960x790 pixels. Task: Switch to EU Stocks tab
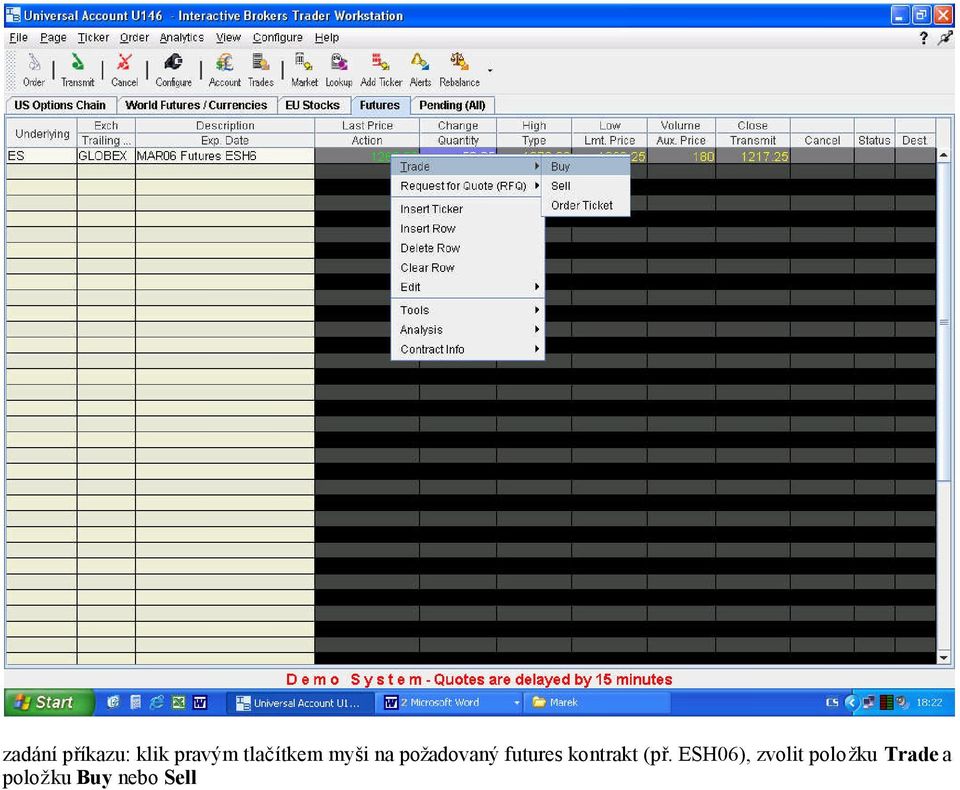312,105
